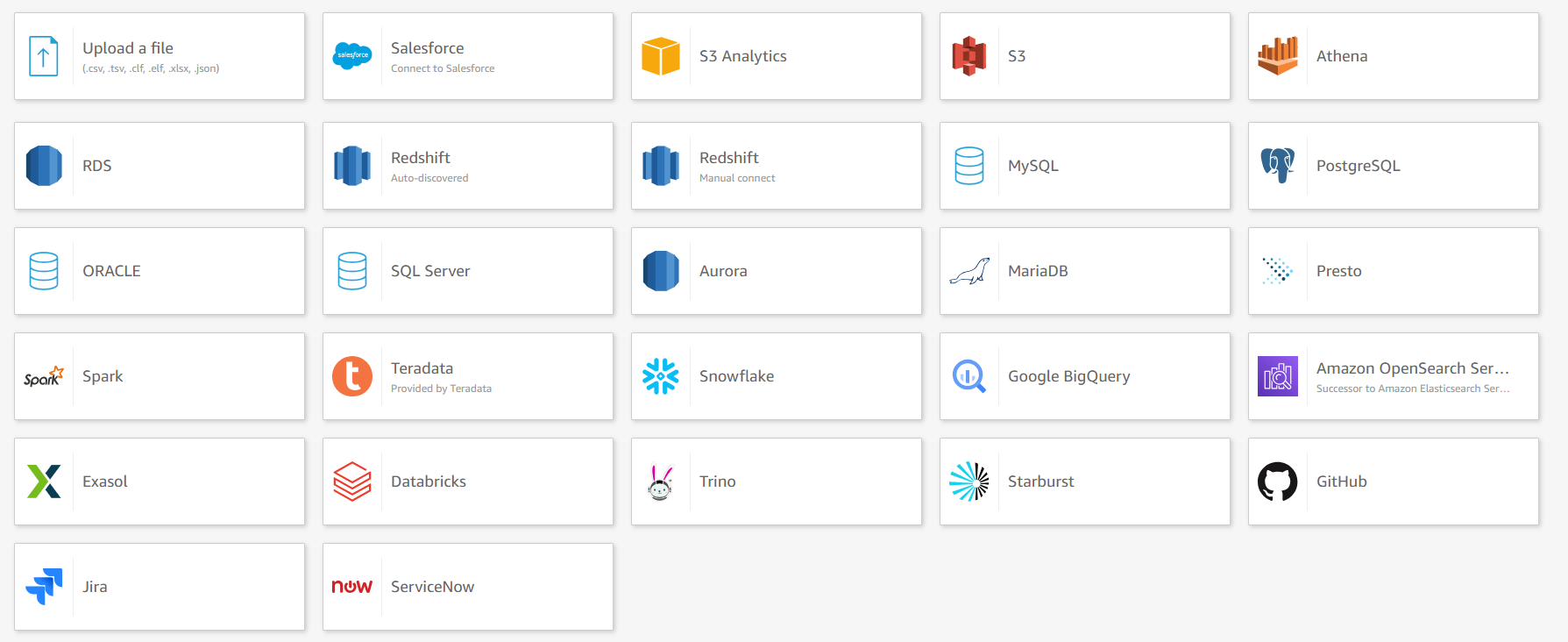This screenshot has width=1568, height=642.
Task: Select the "Jira" label
Action: tap(96, 587)
